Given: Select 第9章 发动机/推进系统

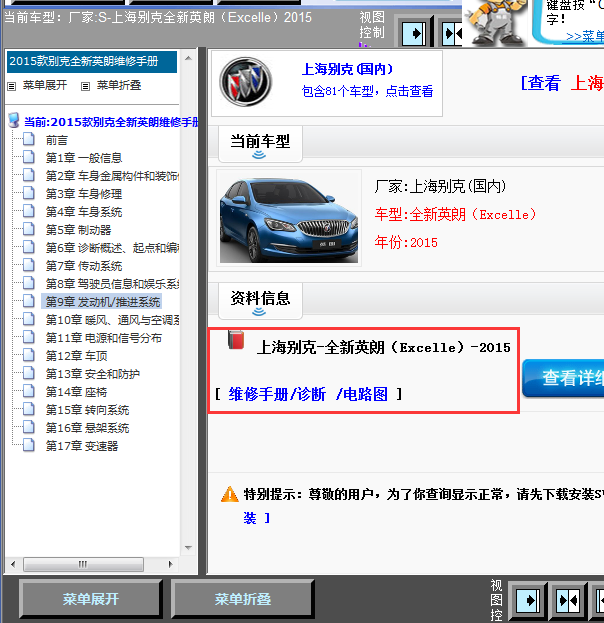Looking at the screenshot, I should click(x=103, y=302).
